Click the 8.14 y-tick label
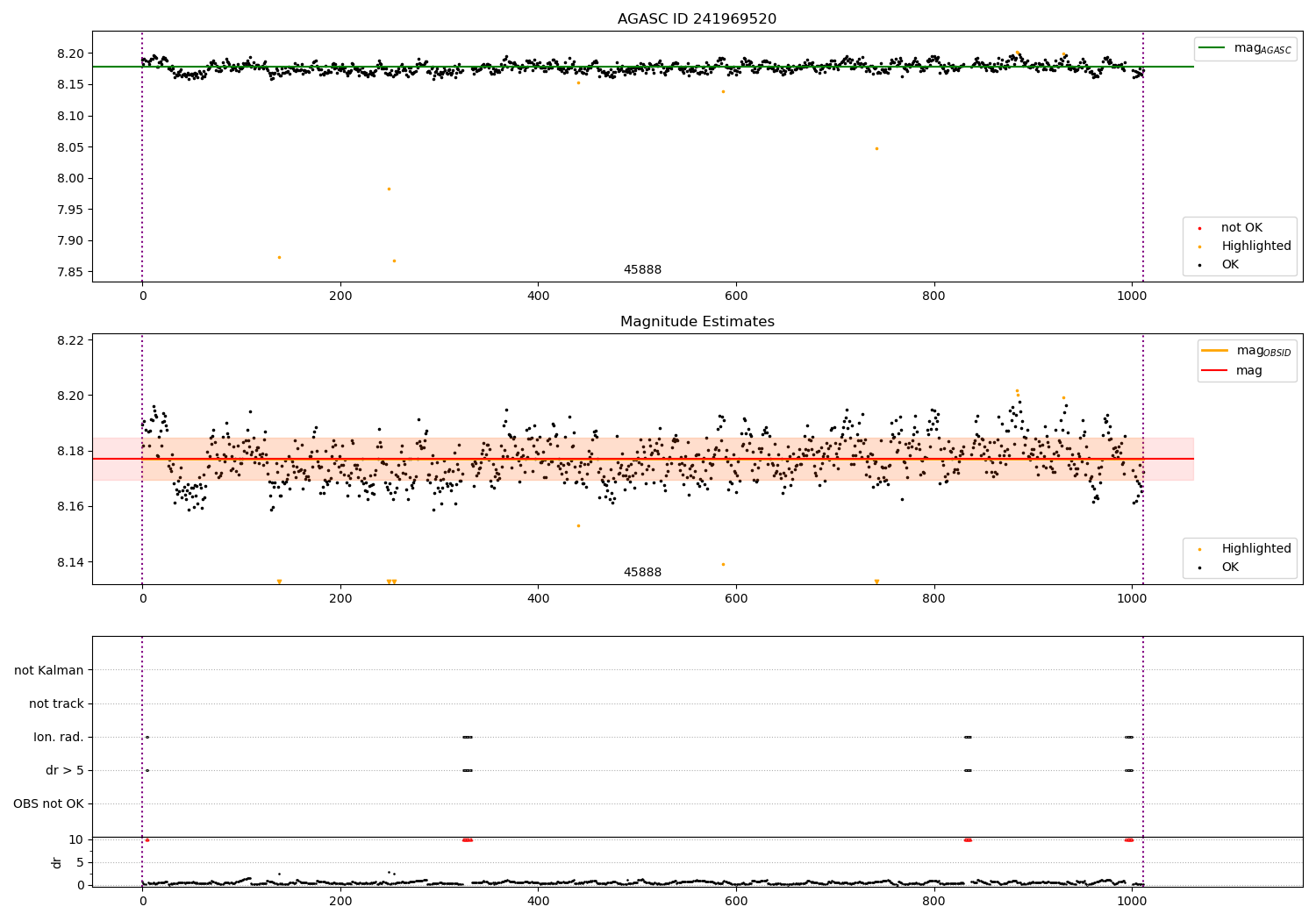Viewport: 1316px width, 921px height. pyautogui.click(x=71, y=562)
